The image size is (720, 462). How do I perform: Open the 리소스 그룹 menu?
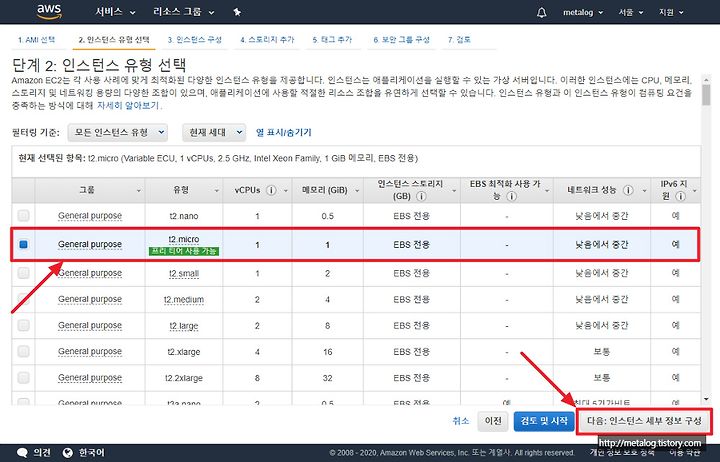tap(184, 12)
